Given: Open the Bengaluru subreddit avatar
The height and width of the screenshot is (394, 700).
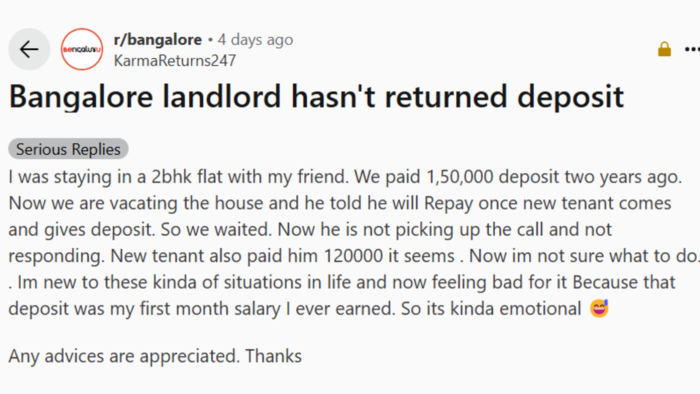Looking at the screenshot, I should tap(82, 50).
